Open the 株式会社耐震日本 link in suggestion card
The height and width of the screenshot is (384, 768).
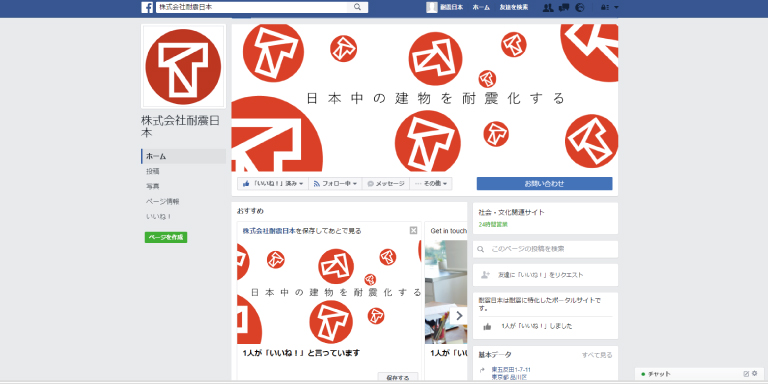point(269,231)
